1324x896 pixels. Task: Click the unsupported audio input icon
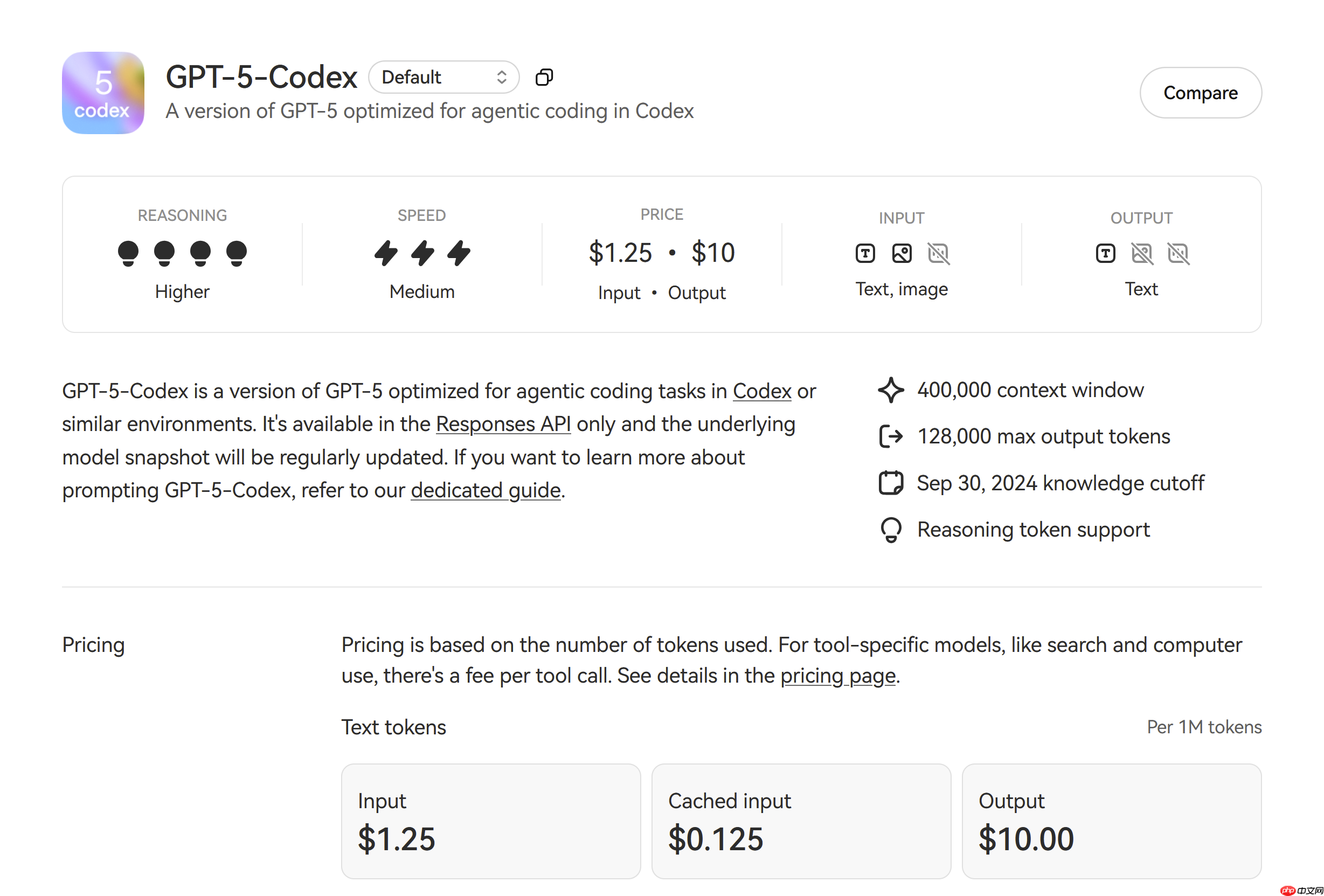click(938, 253)
